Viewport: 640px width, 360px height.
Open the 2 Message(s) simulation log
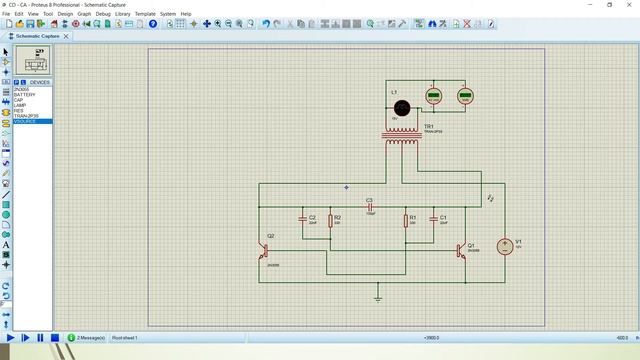click(x=86, y=338)
